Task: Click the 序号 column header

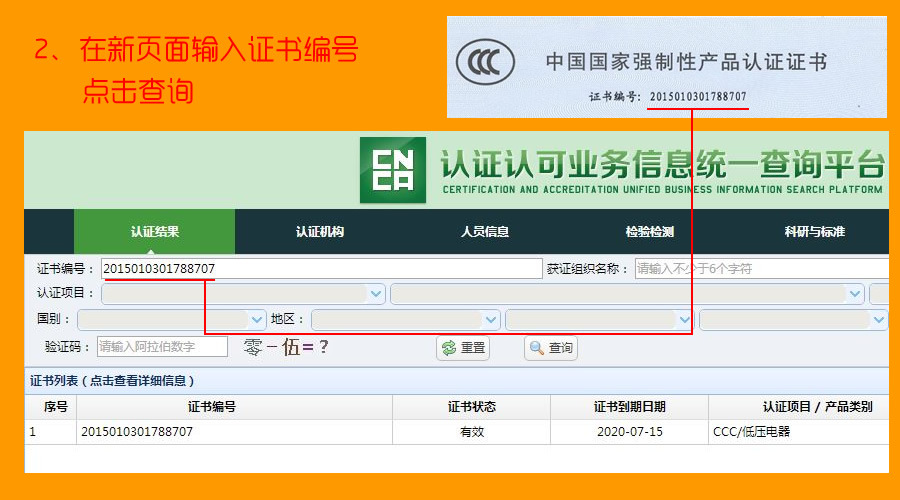Action: (51, 407)
